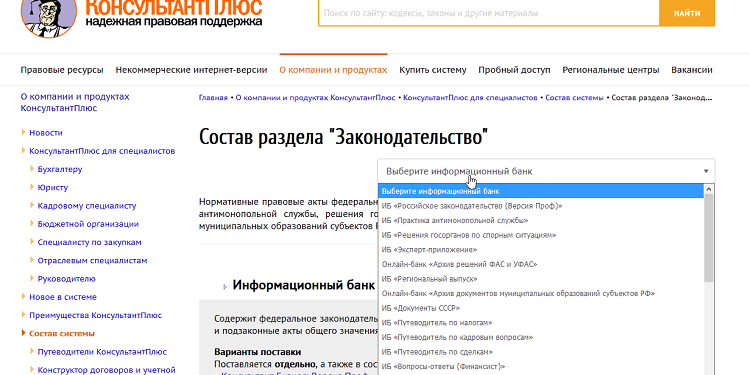Image resolution: width=750 pixels, height=375 pixels.
Task: Open Вакансии menu item
Action: (692, 70)
